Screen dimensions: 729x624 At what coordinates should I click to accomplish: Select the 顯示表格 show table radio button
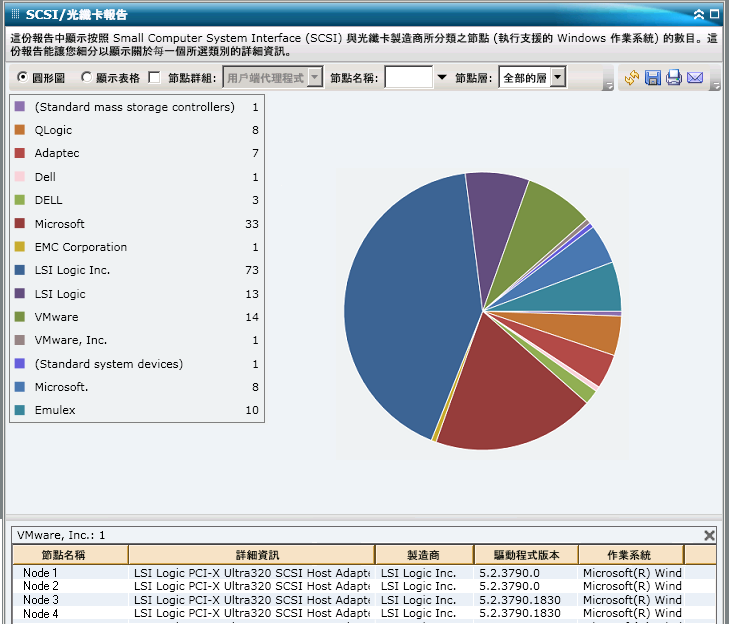point(86,78)
